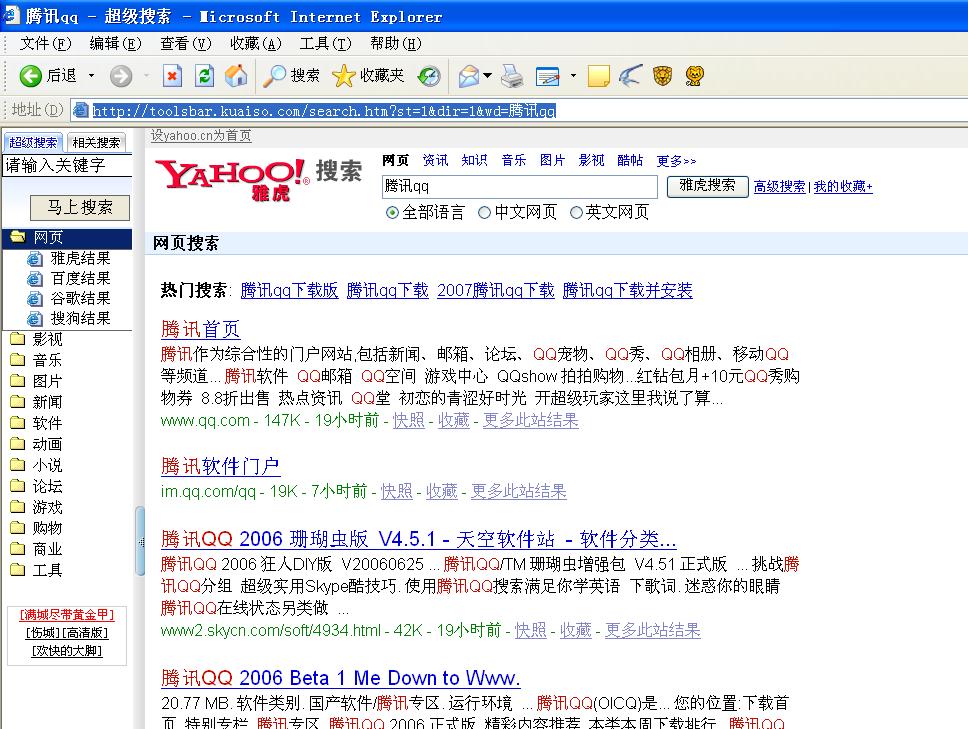Click the page icon in address bar
Viewport: 968px width, 729px height.
pos(81,110)
